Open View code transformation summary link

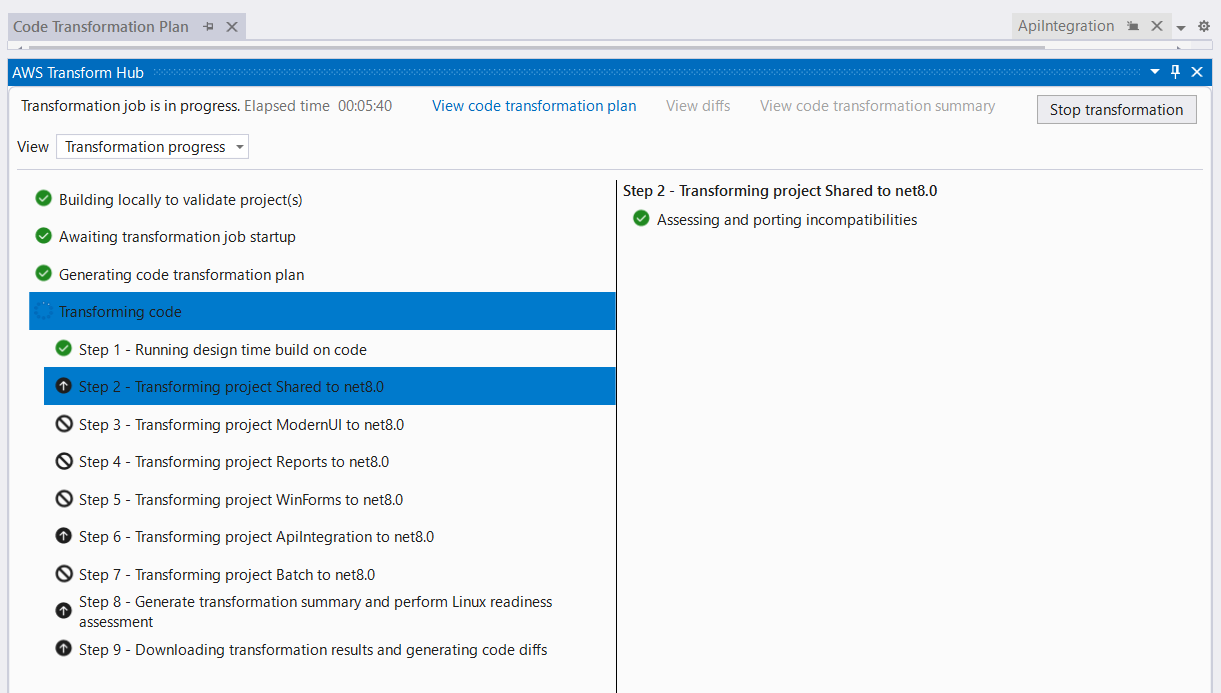(x=877, y=106)
